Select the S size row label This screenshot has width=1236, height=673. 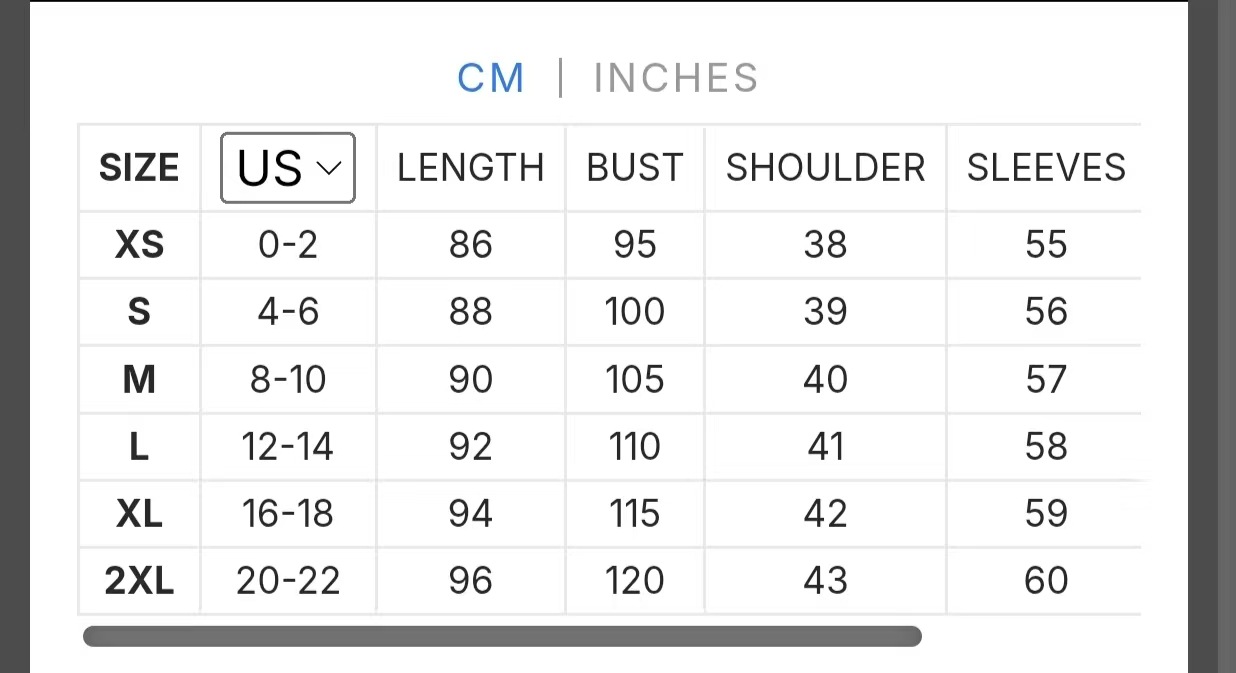pyautogui.click(x=139, y=312)
